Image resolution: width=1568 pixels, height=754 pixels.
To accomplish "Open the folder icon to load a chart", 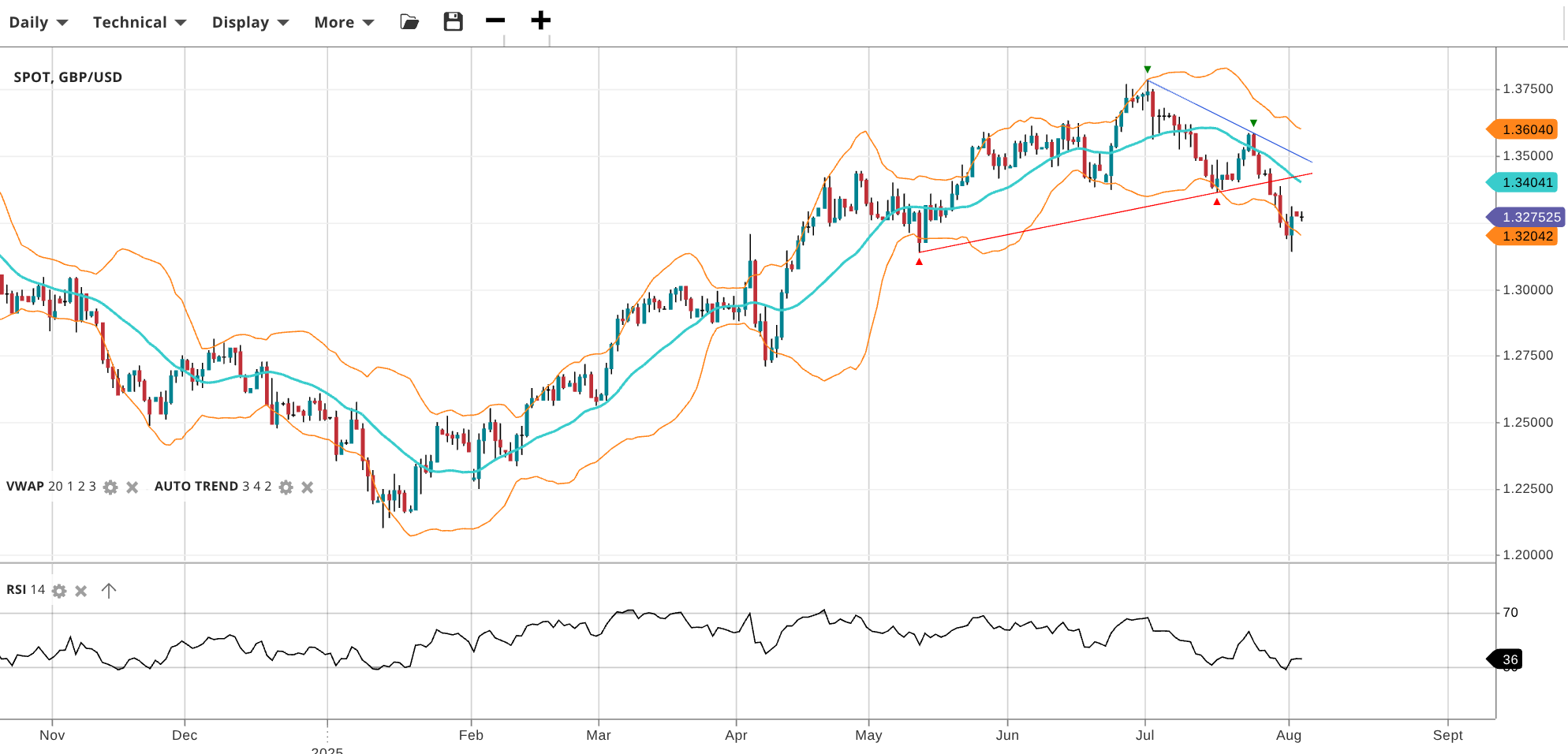I will [409, 22].
